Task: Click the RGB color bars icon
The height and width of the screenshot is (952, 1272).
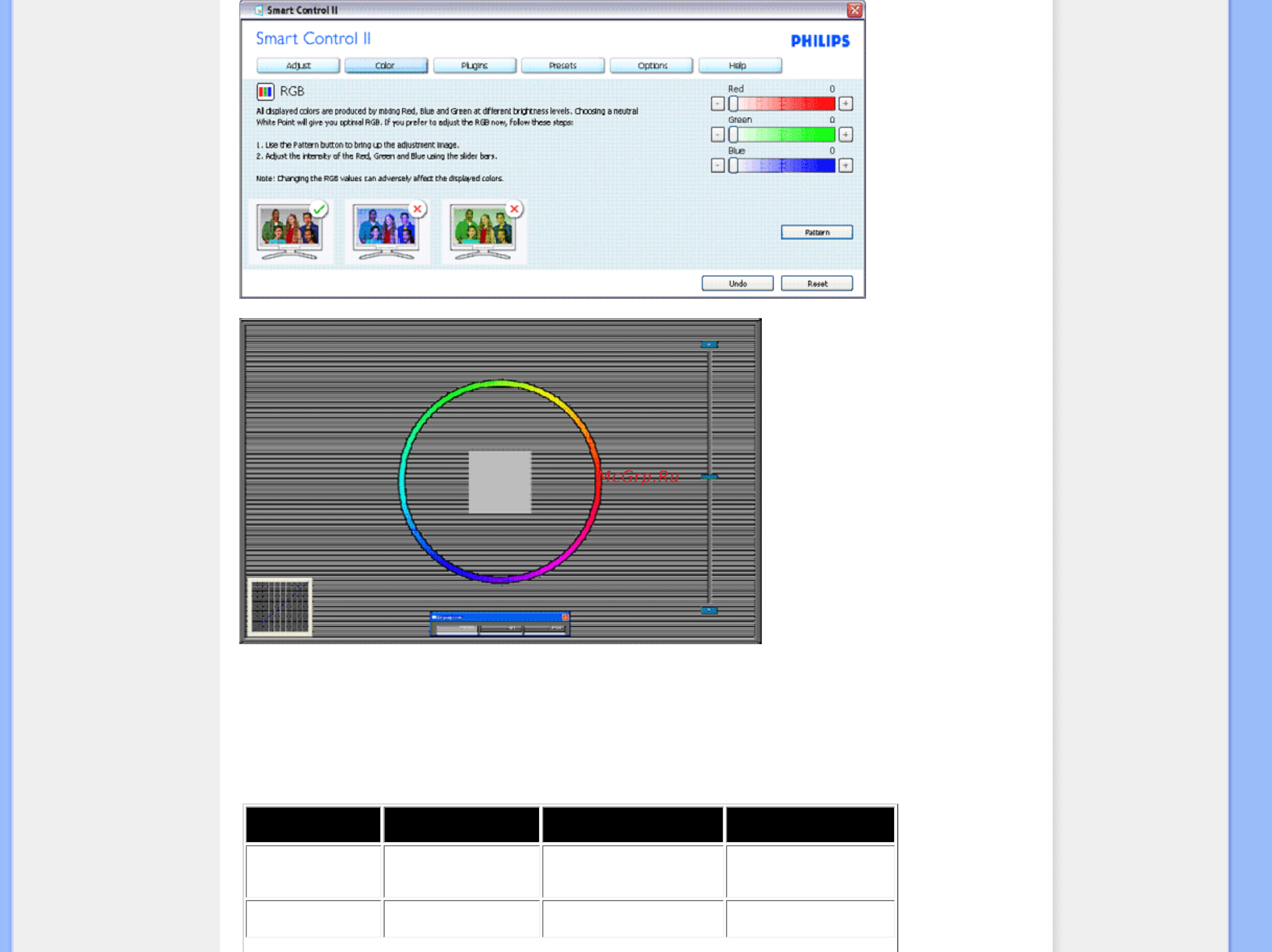Action: [x=265, y=91]
